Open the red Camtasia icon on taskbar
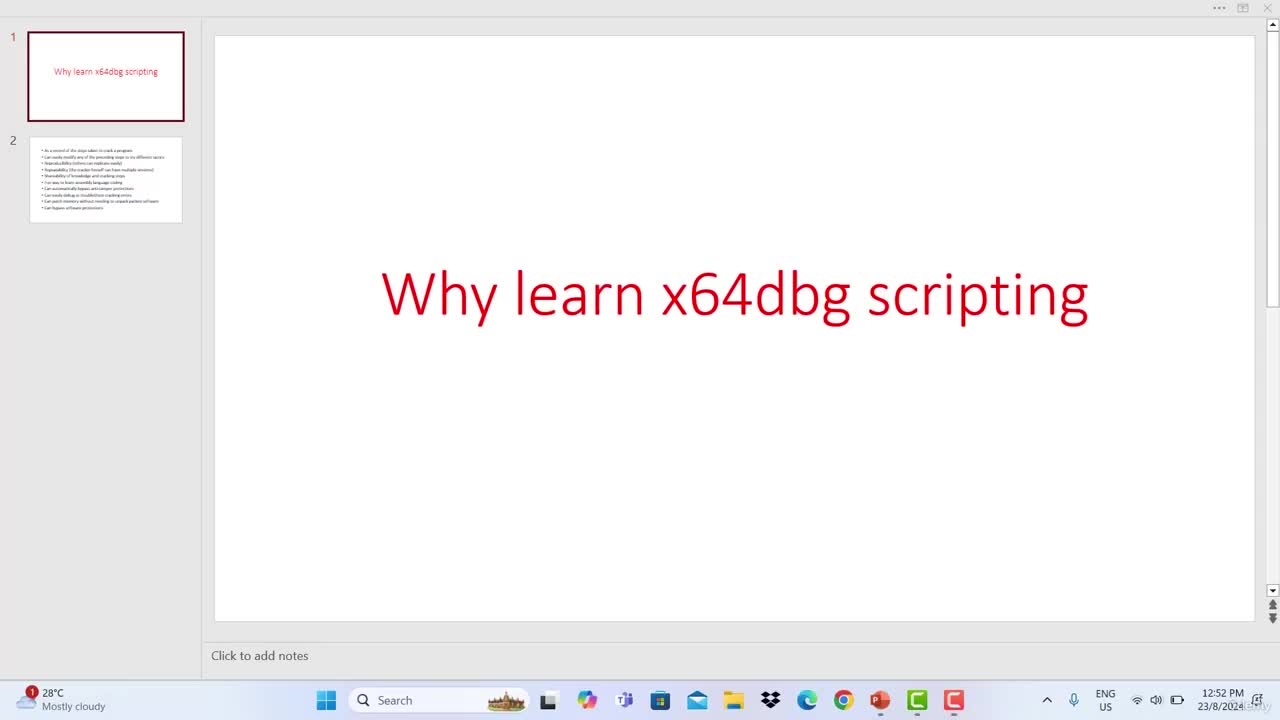 point(954,700)
